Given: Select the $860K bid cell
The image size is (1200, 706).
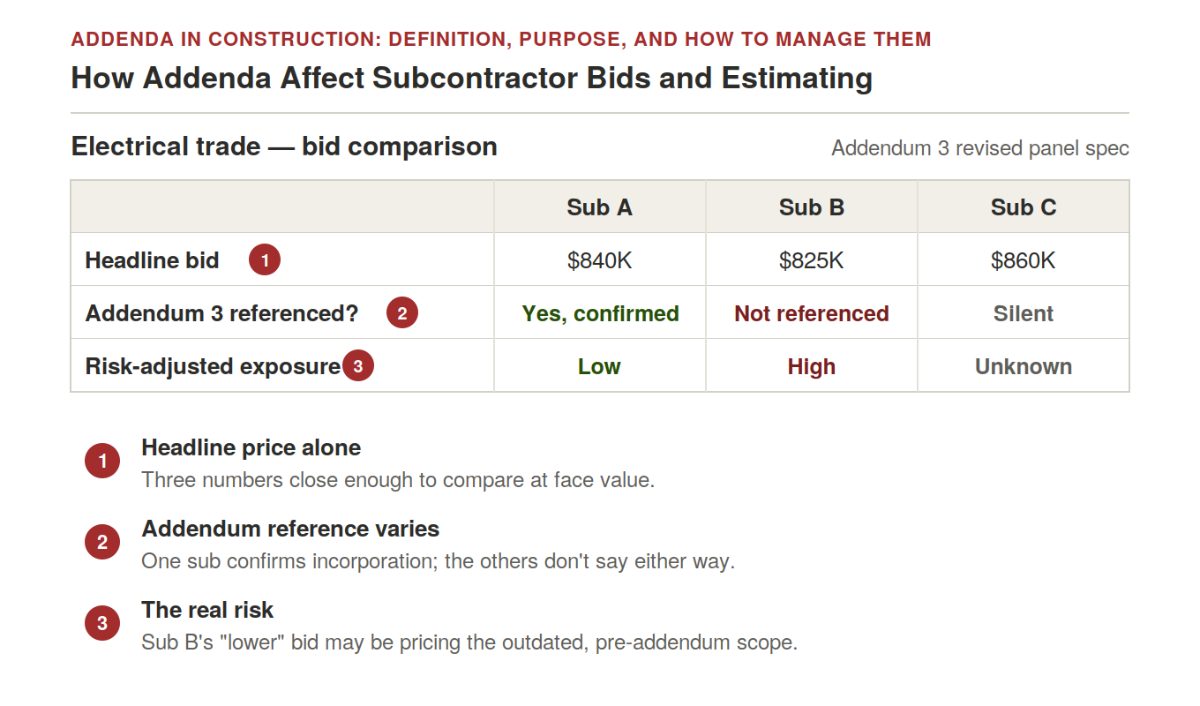Looking at the screenshot, I should (x=1023, y=260).
